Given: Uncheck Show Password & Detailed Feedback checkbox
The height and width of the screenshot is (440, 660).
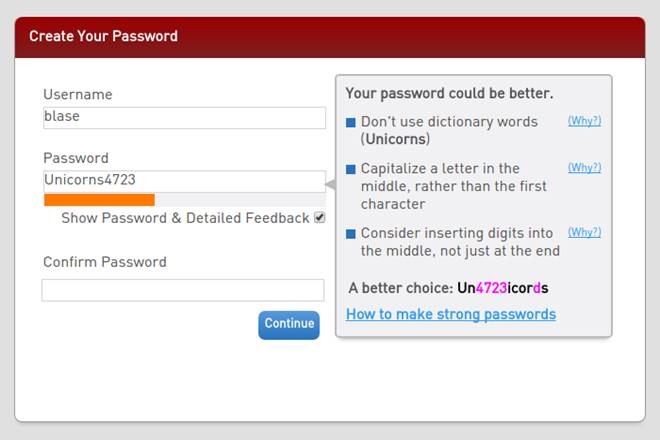Looking at the screenshot, I should point(320,218).
